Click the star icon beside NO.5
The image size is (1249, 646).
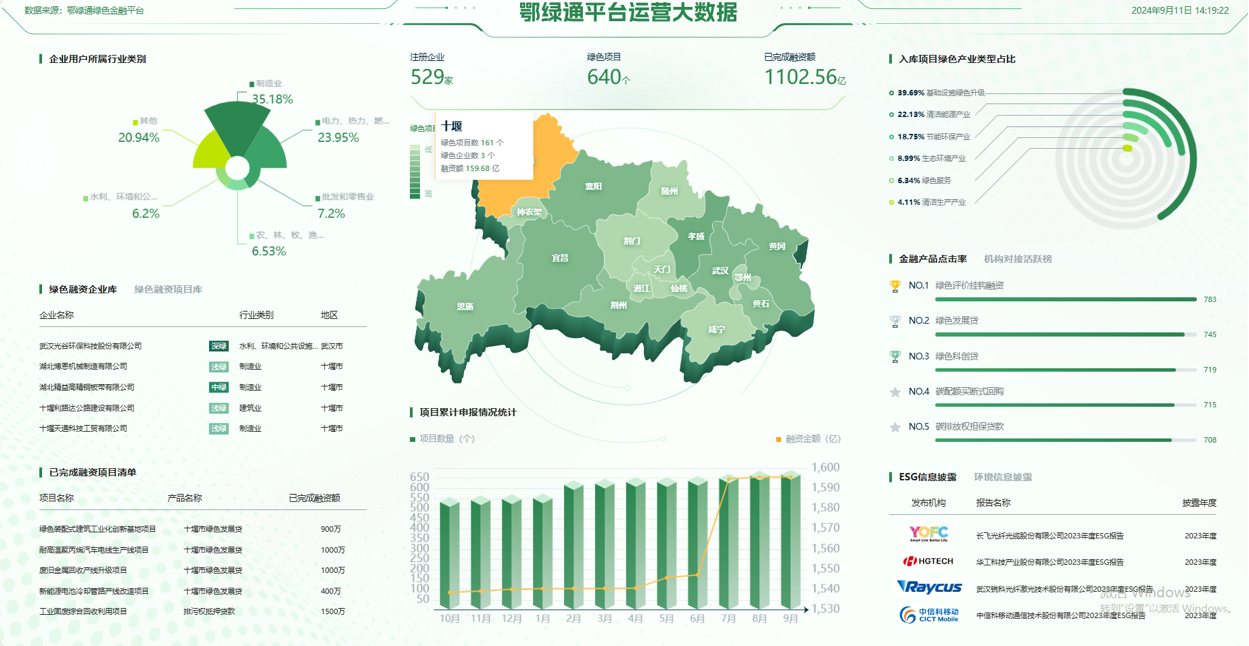tap(895, 427)
